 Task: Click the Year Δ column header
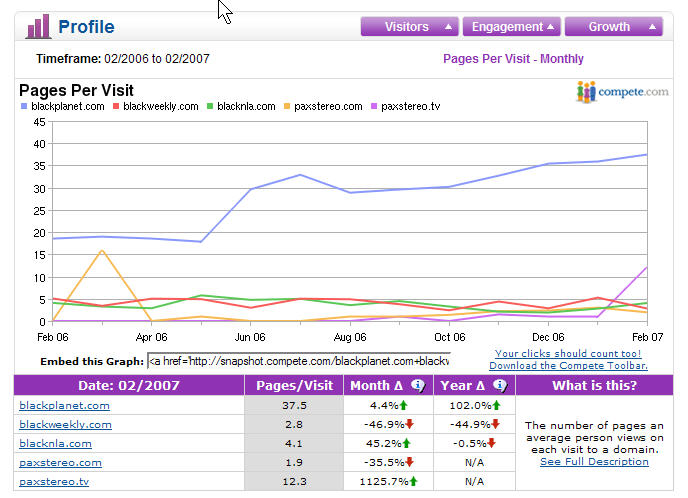(x=474, y=385)
